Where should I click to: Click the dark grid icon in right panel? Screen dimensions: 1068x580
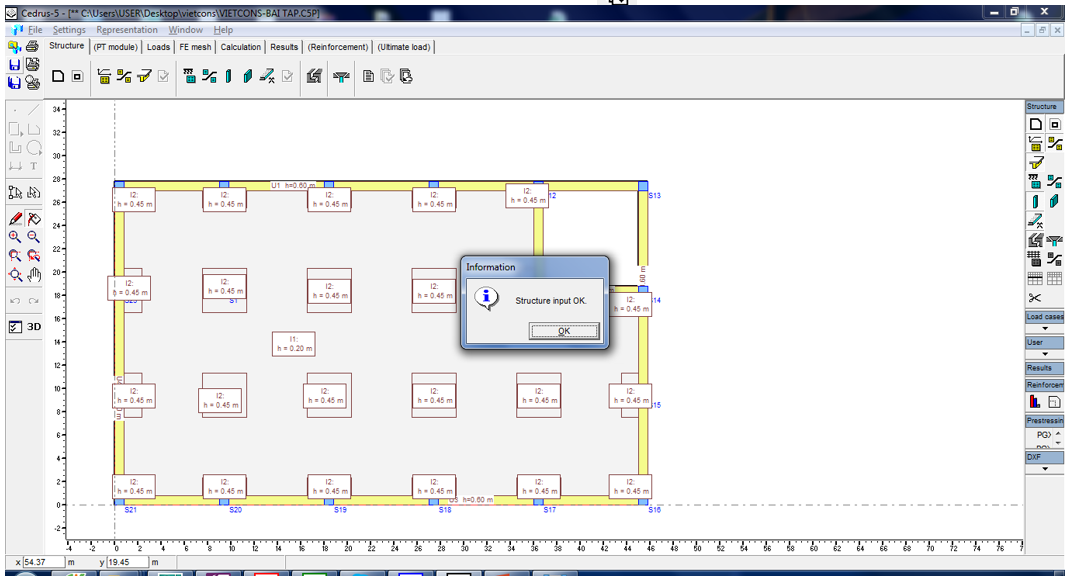(1035, 259)
